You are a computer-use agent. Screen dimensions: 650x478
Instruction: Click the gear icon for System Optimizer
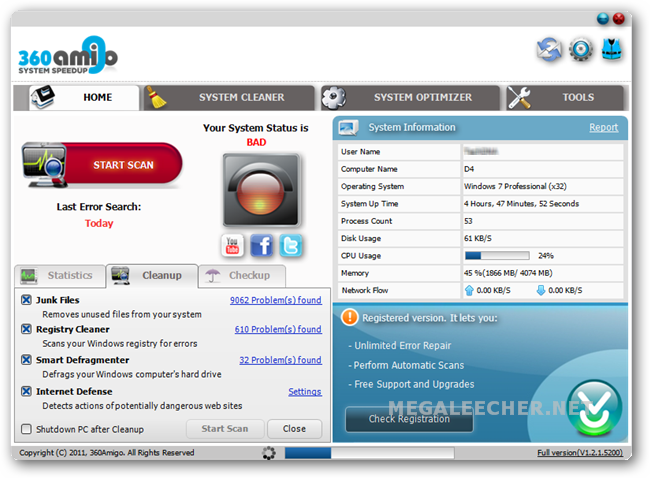334,97
